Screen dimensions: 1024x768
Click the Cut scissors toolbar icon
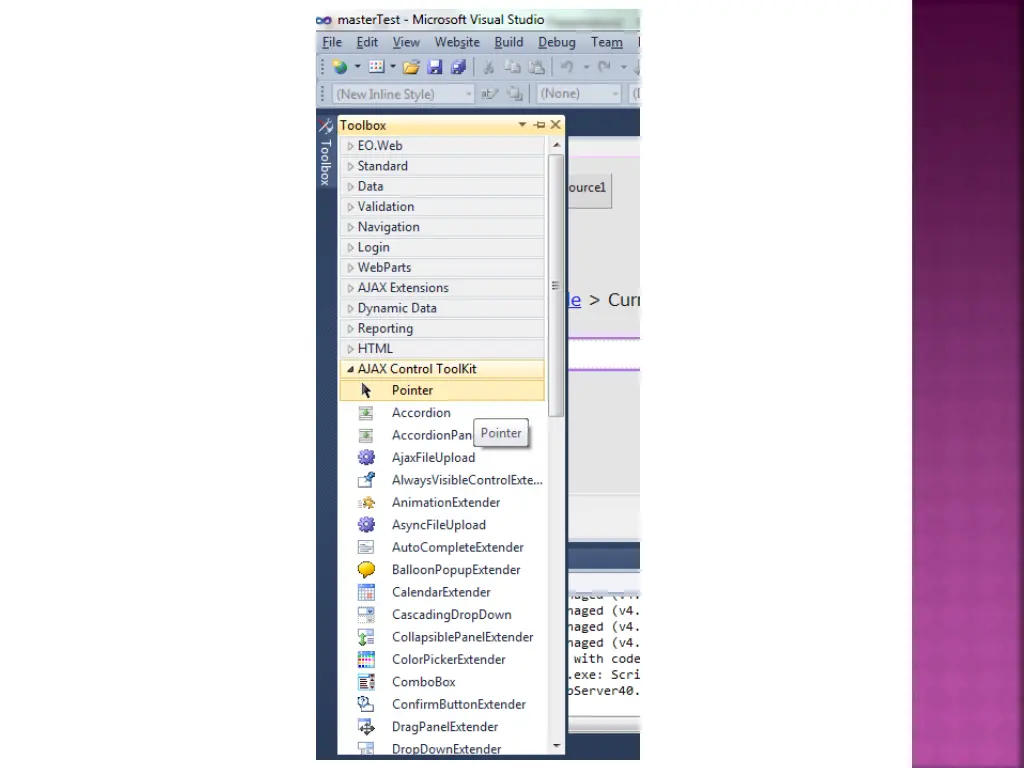click(488, 67)
